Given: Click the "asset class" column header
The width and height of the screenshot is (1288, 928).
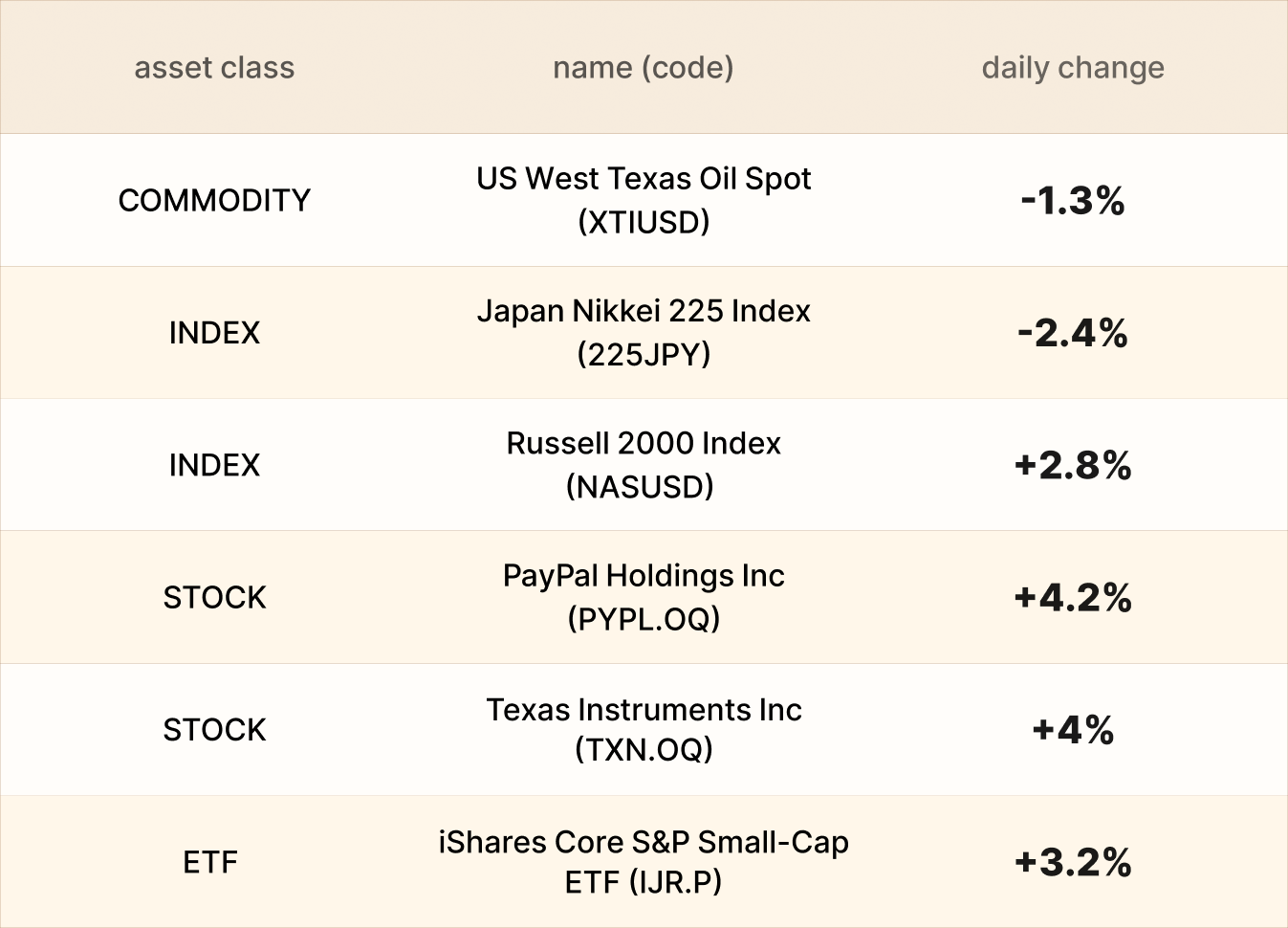Looking at the screenshot, I should pos(214,68).
